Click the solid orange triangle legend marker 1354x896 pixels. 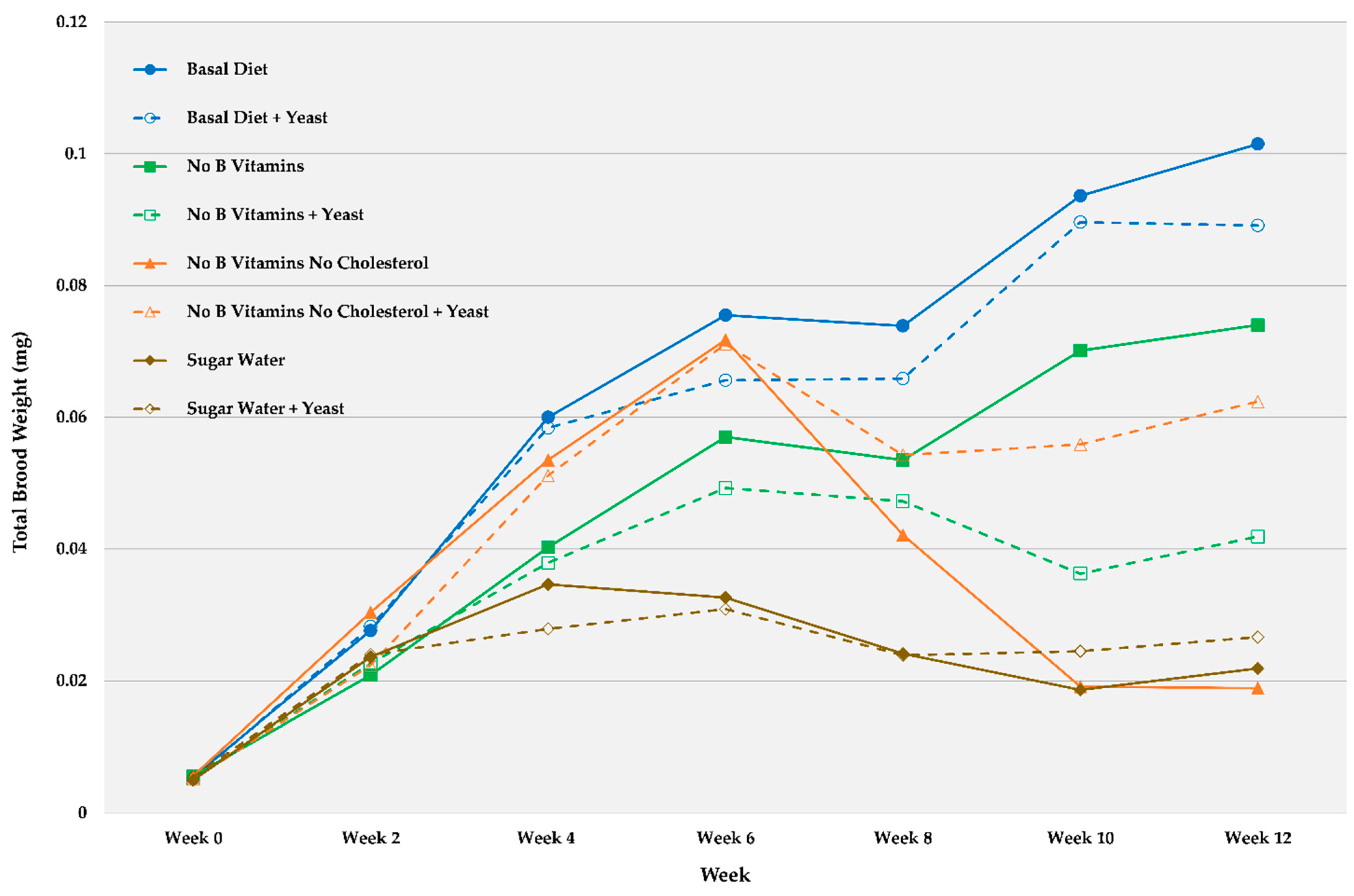point(150,263)
